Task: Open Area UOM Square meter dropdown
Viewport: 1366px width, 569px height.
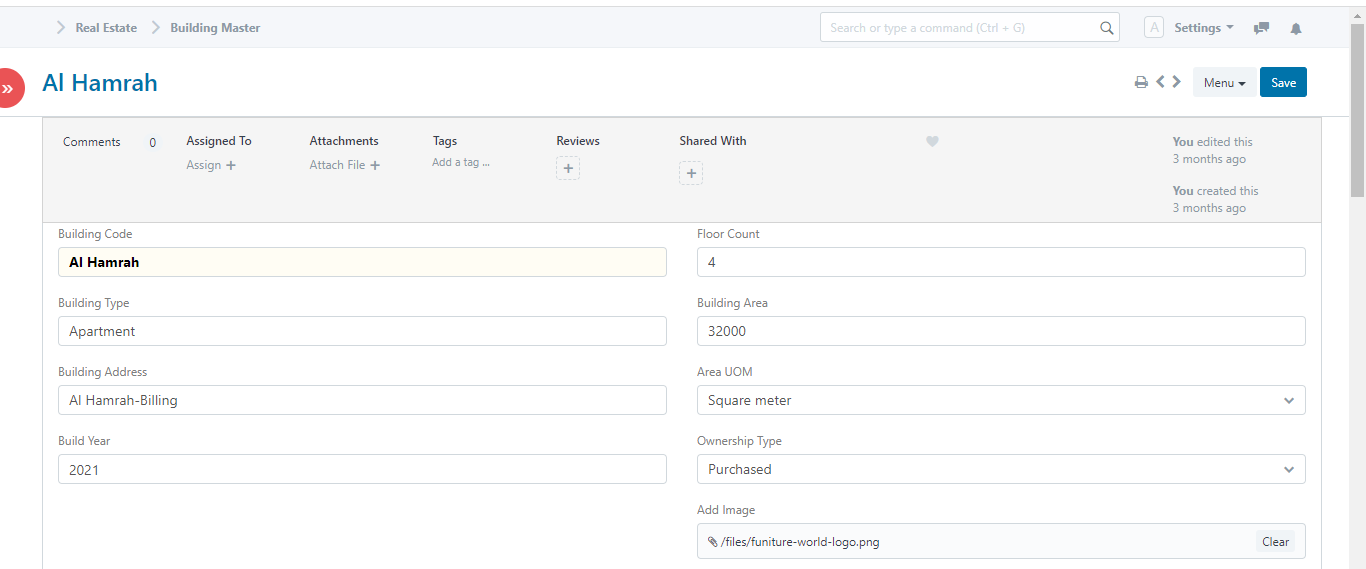Action: (1001, 400)
